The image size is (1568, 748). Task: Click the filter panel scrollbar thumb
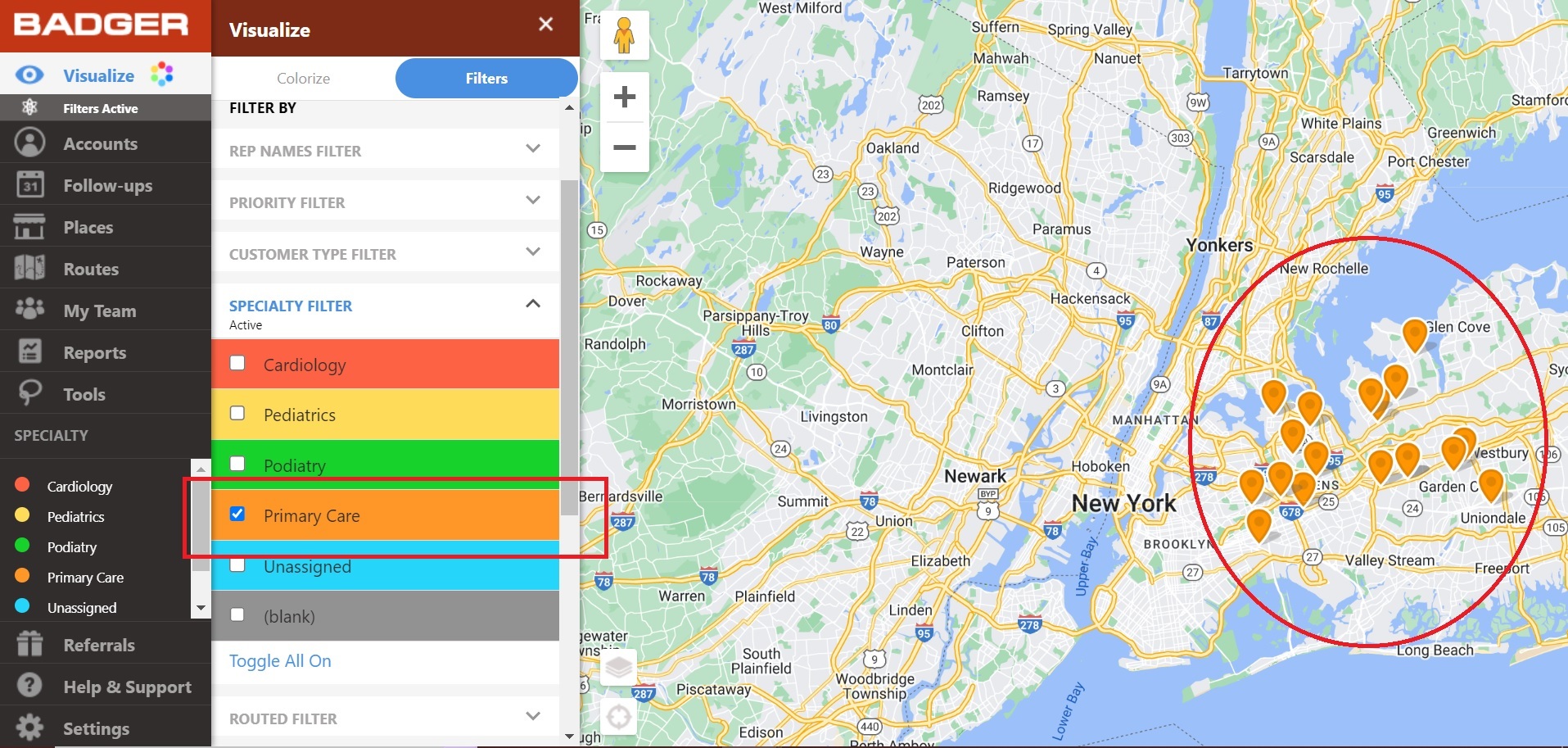click(570, 348)
